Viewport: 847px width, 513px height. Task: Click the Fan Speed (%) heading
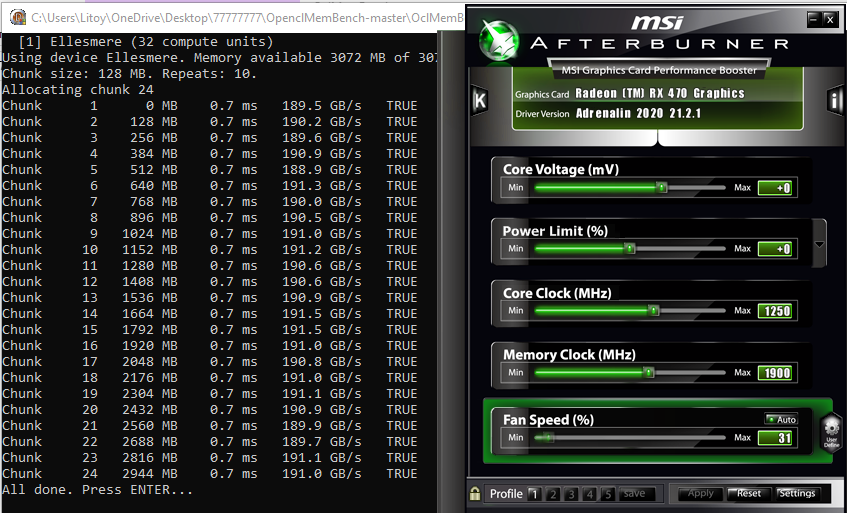[548, 420]
